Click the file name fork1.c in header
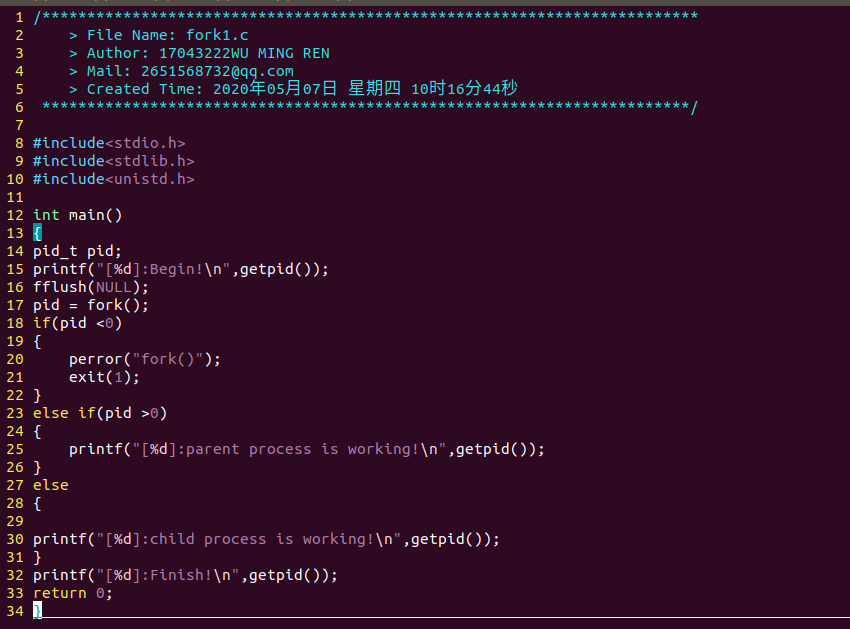This screenshot has height=629, width=850. pos(217,35)
